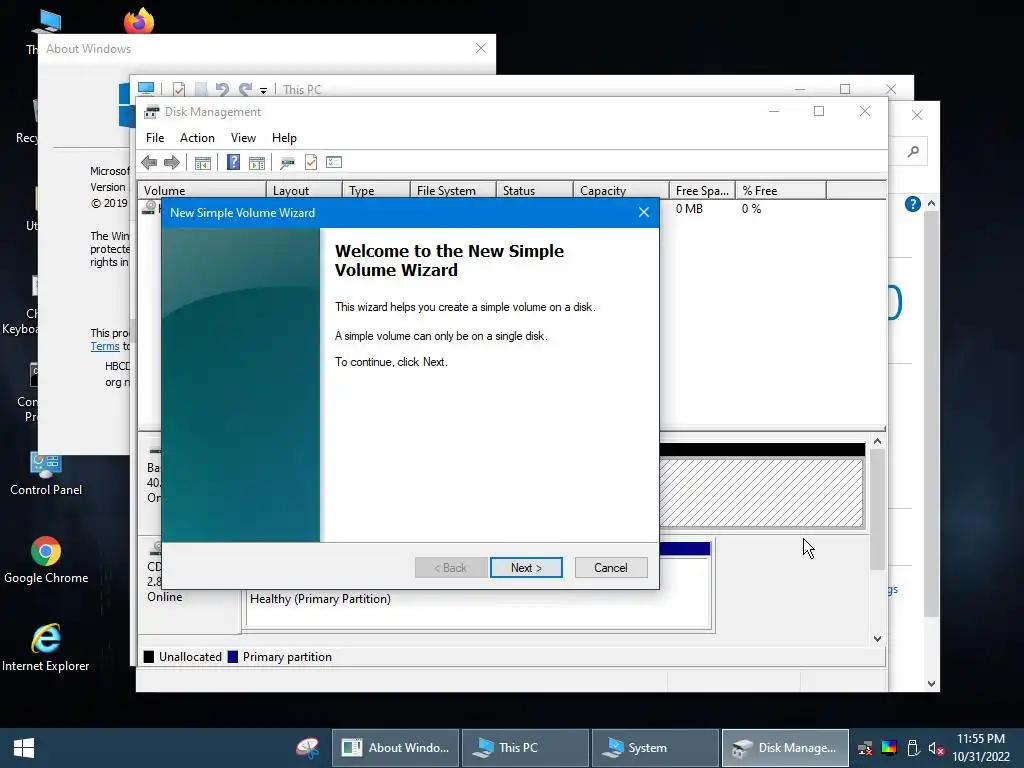Open the Action menu
The image size is (1024, 768).
197,138
